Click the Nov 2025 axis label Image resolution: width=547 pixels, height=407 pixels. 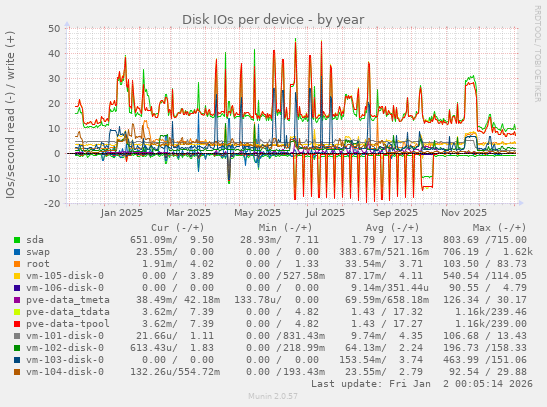click(x=464, y=213)
